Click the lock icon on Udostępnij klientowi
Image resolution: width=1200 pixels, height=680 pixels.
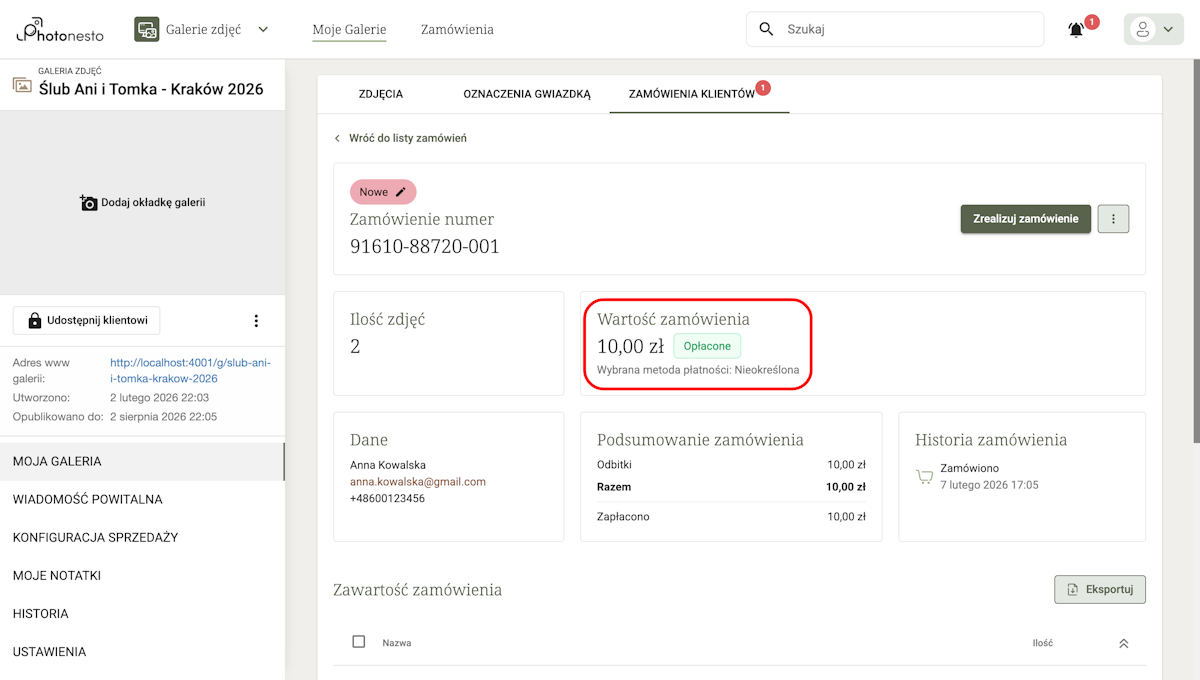click(35, 320)
